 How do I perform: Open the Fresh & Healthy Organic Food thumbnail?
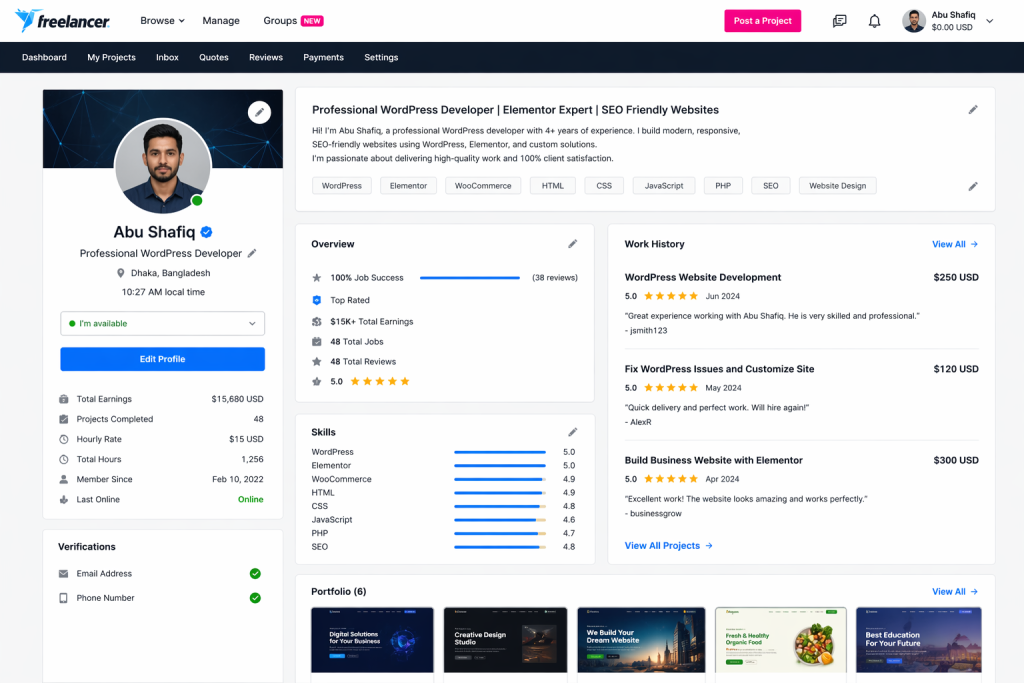point(780,640)
